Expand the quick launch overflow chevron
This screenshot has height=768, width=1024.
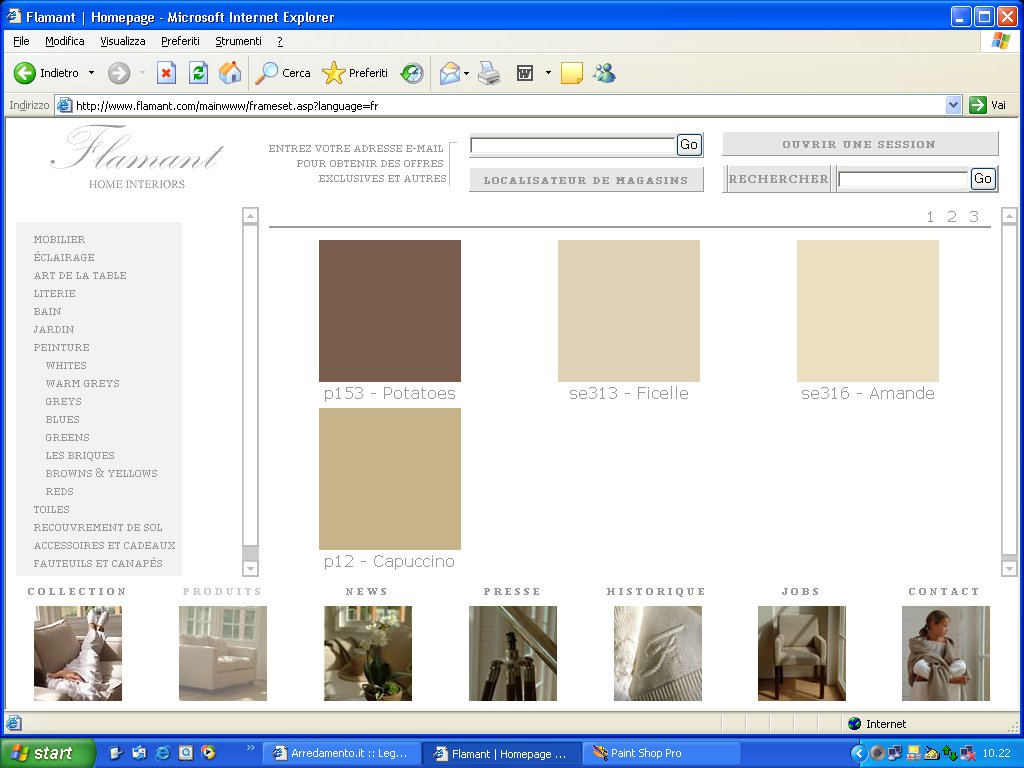pos(251,748)
